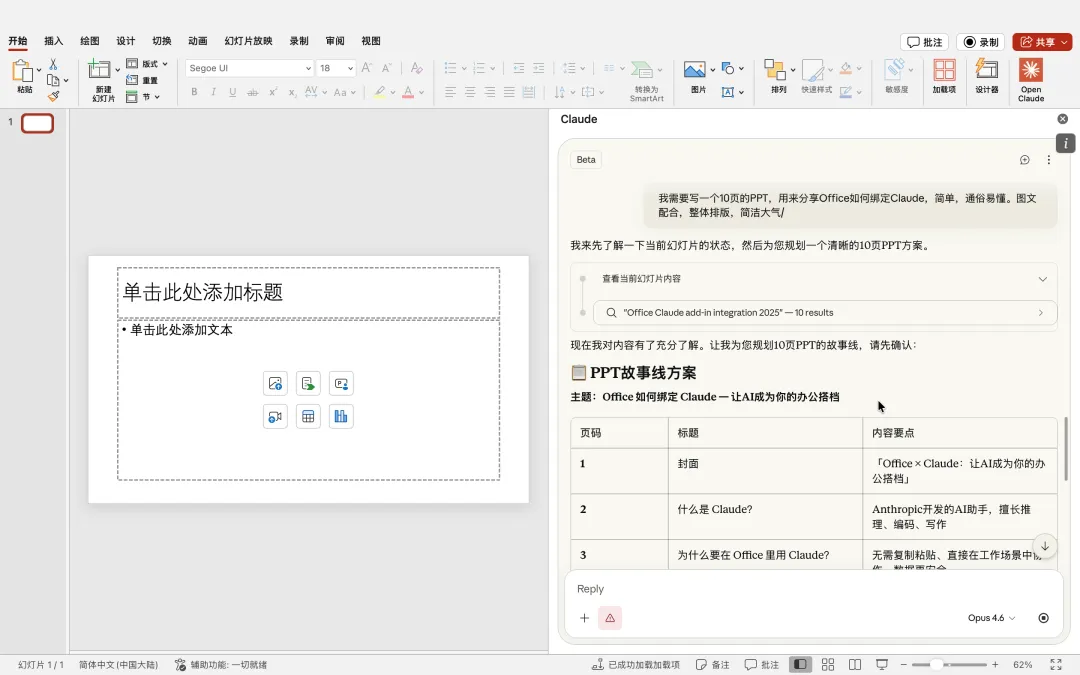Image resolution: width=1080 pixels, height=675 pixels.
Task: Click the insert table icon in slide placeholder
Action: [x=308, y=416]
